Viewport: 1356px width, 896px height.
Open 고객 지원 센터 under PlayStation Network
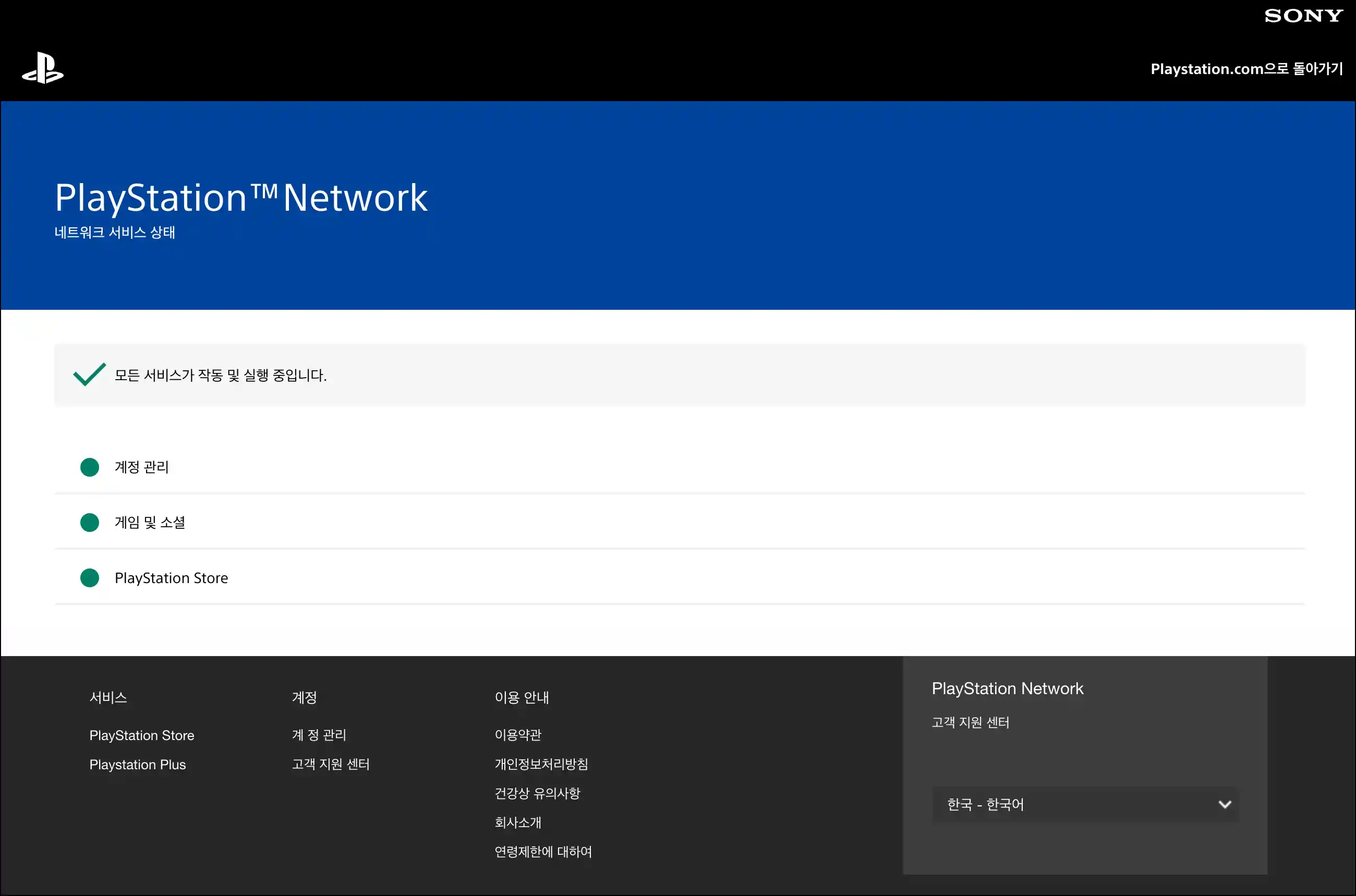970,722
